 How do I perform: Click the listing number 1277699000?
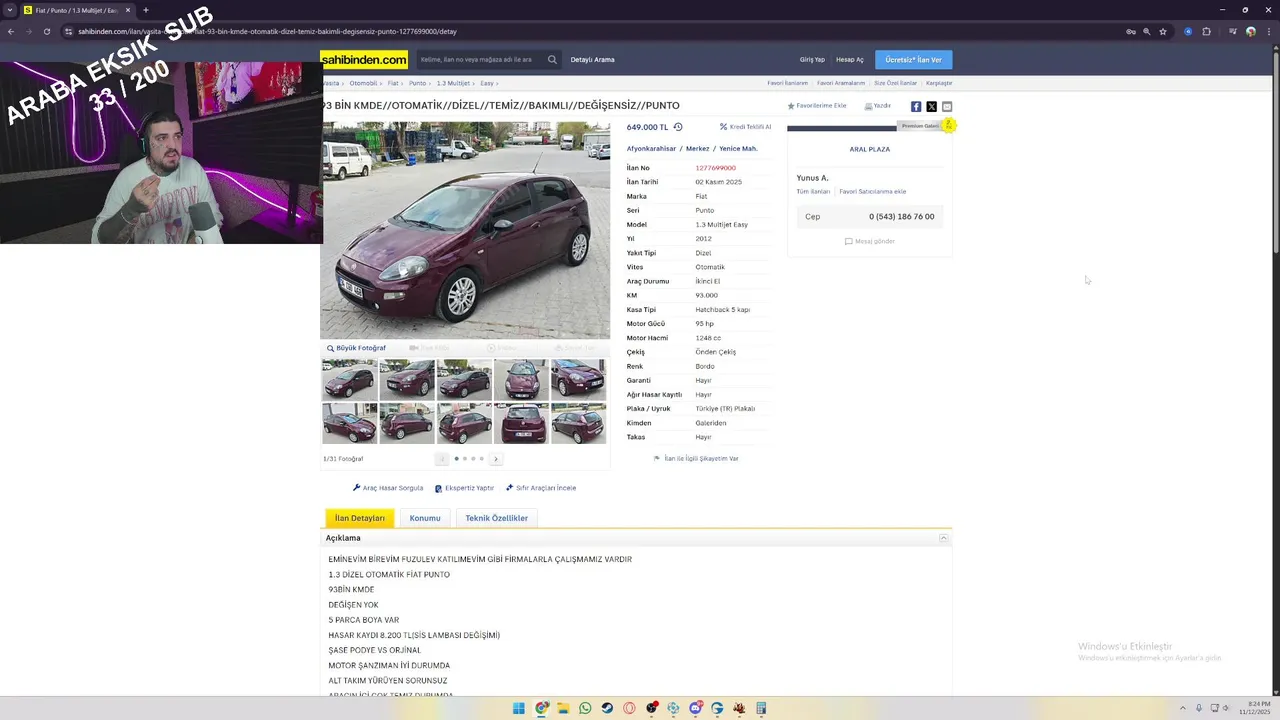point(715,168)
